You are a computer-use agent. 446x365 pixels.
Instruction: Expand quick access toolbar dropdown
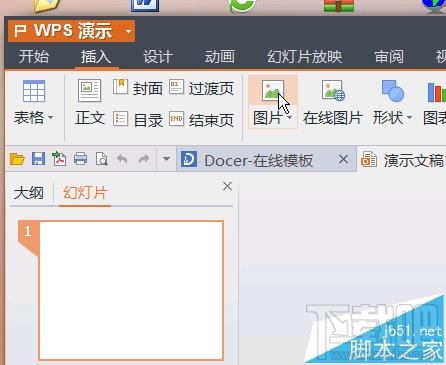(x=166, y=159)
